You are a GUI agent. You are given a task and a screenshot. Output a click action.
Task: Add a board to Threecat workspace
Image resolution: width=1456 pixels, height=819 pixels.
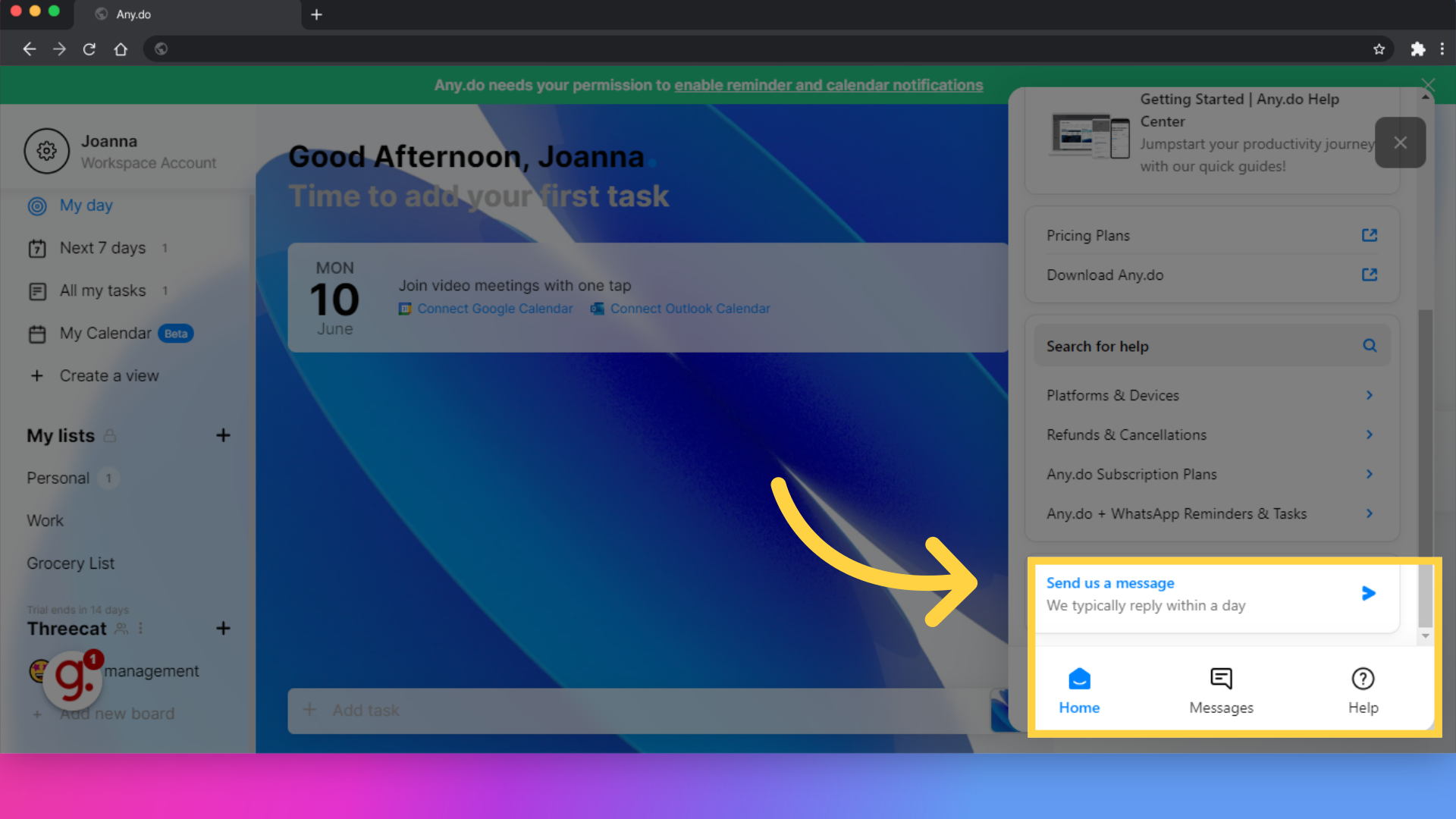pos(223,628)
